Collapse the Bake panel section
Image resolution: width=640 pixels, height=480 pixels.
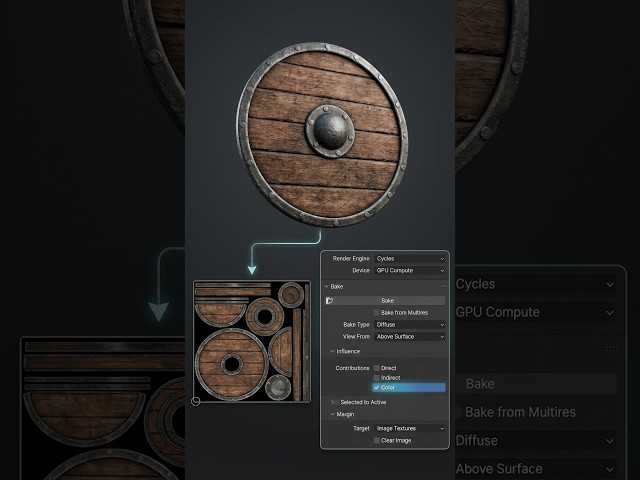[327, 287]
